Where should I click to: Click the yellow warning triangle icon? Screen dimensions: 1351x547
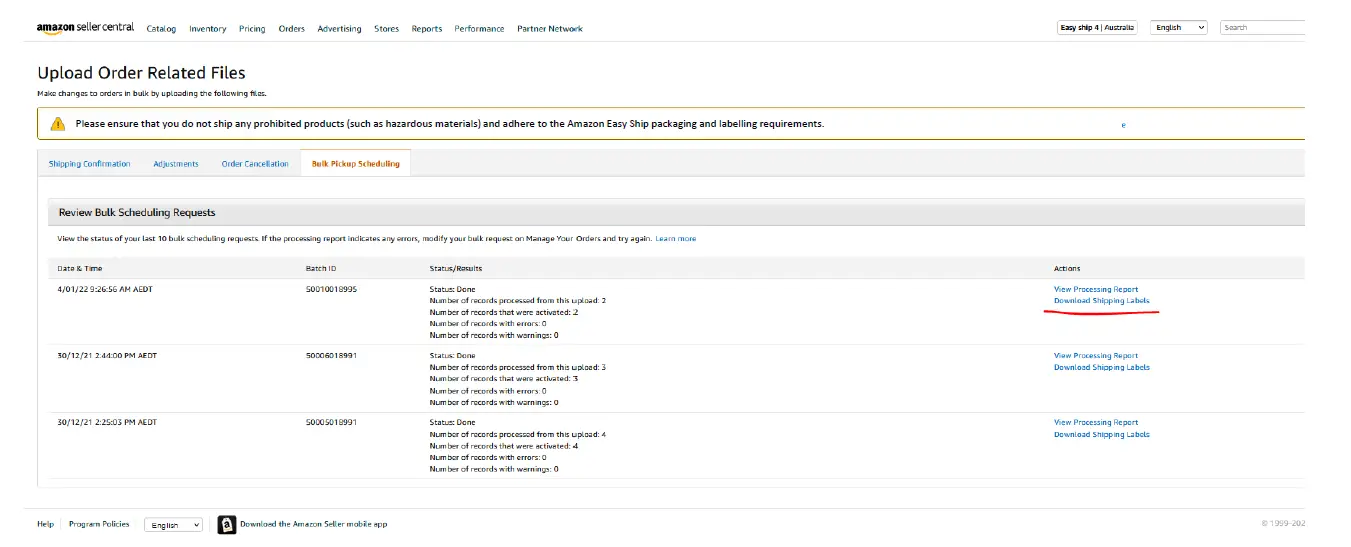point(58,124)
